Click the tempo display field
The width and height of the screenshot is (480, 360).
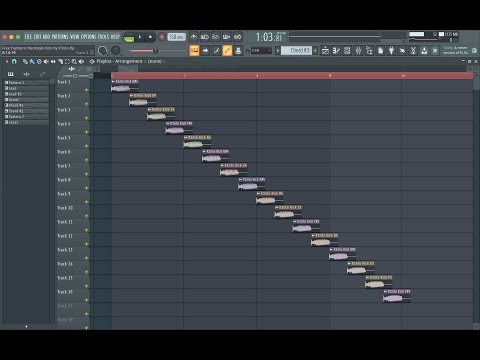(176, 37)
